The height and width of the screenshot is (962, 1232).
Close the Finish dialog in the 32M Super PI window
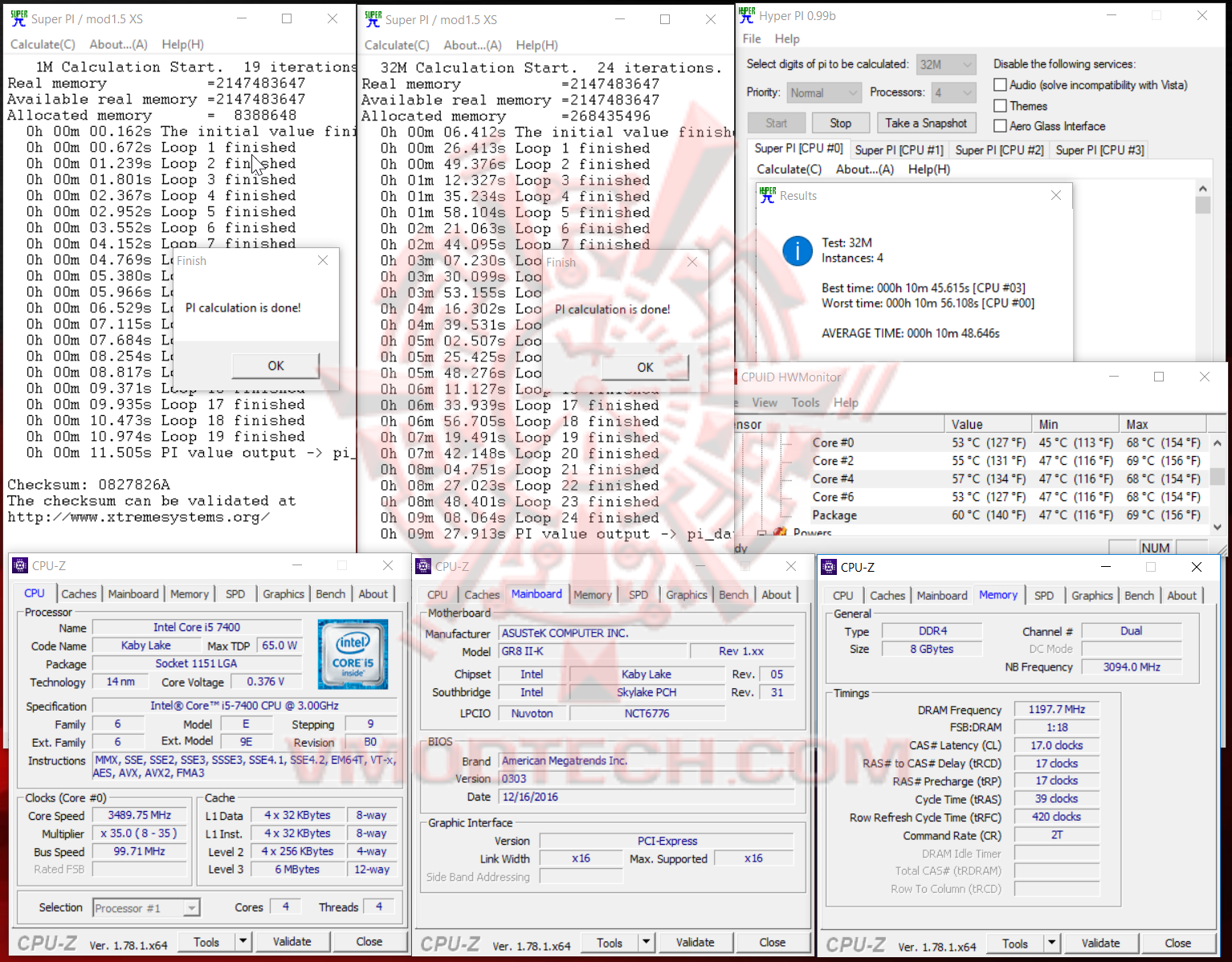(692, 262)
